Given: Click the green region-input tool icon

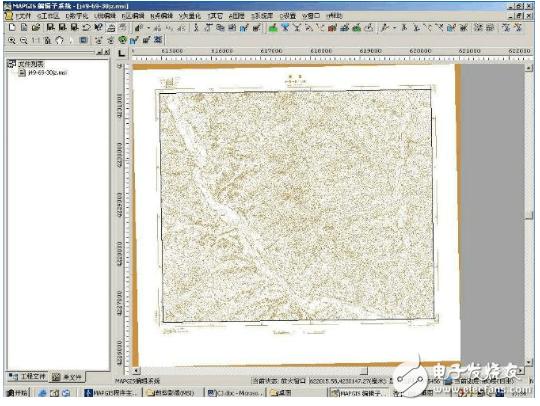Looking at the screenshot, I should pos(273,28).
